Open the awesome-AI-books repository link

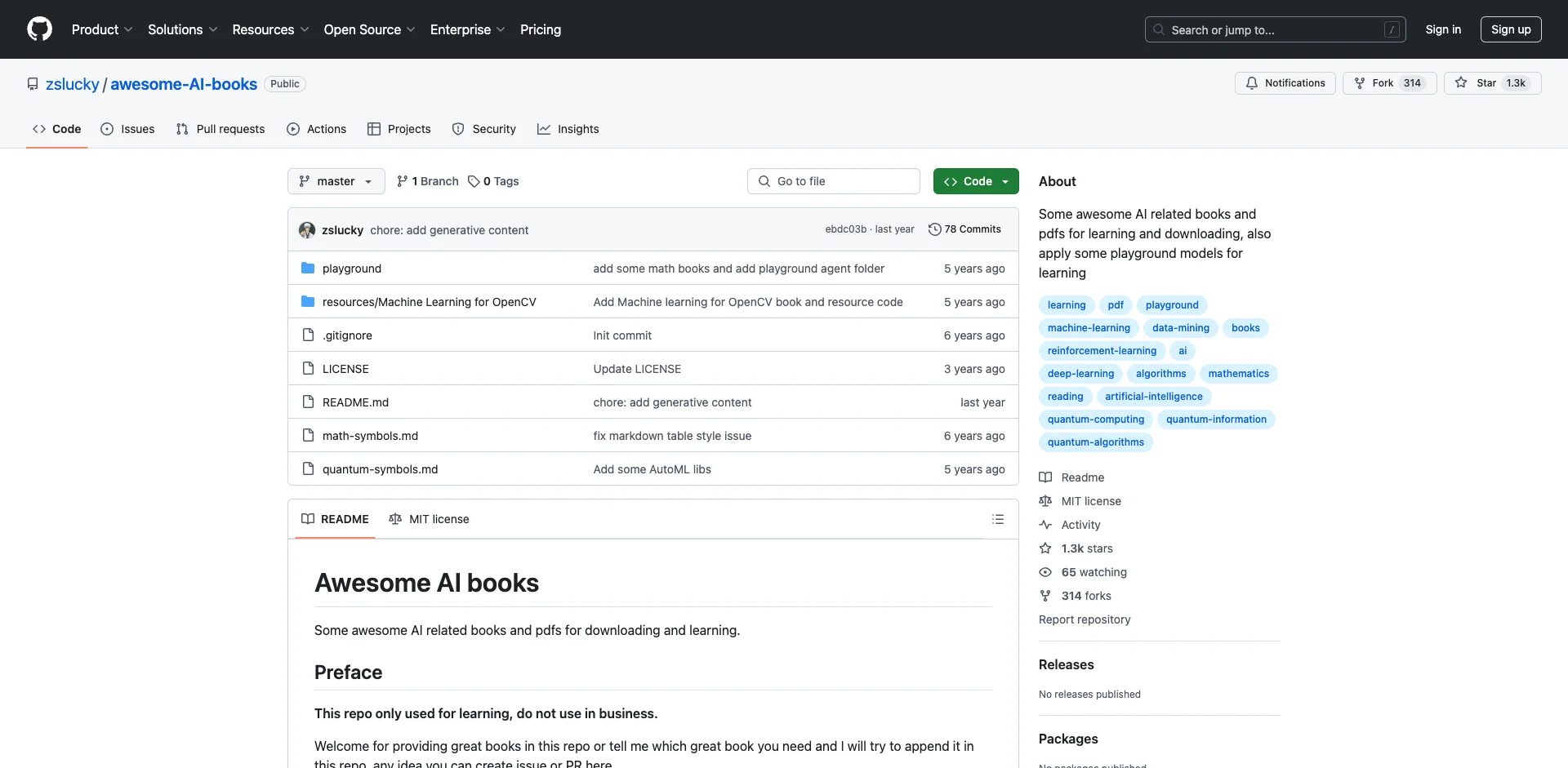[x=184, y=84]
